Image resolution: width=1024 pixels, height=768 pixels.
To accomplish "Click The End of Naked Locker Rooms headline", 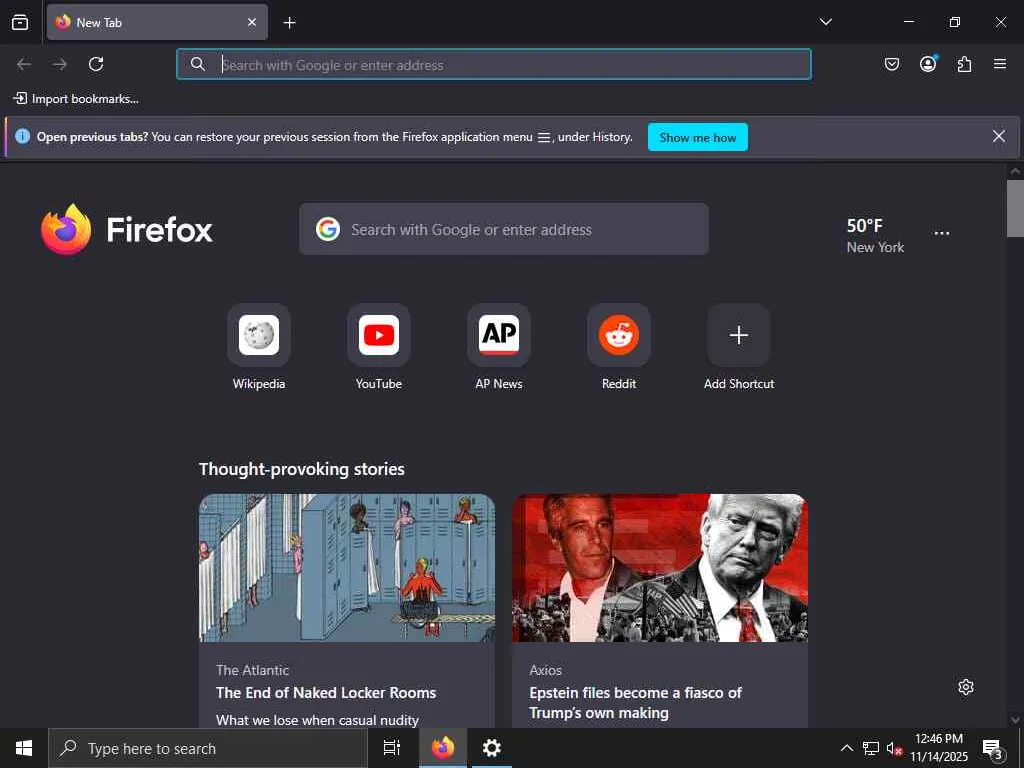I will (326, 693).
